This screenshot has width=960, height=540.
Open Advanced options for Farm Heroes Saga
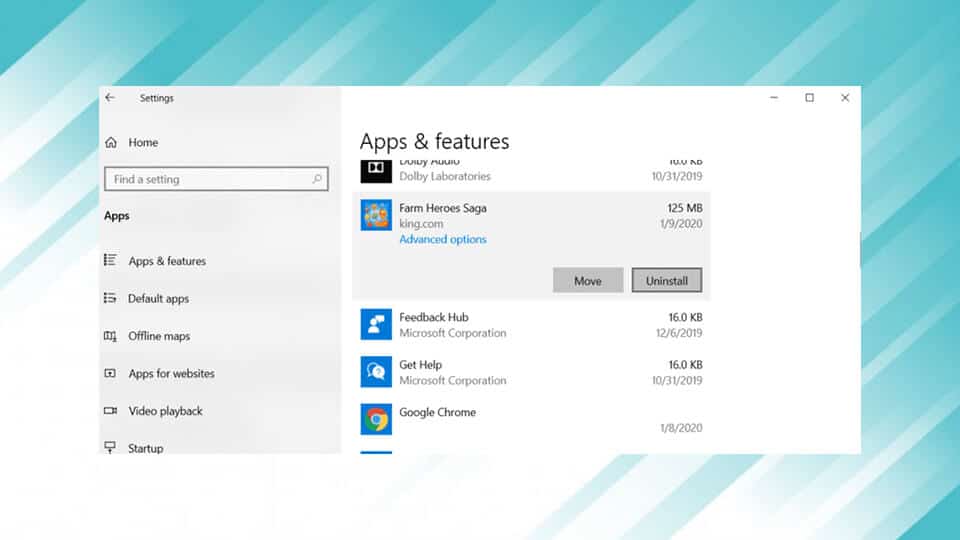[x=443, y=239]
